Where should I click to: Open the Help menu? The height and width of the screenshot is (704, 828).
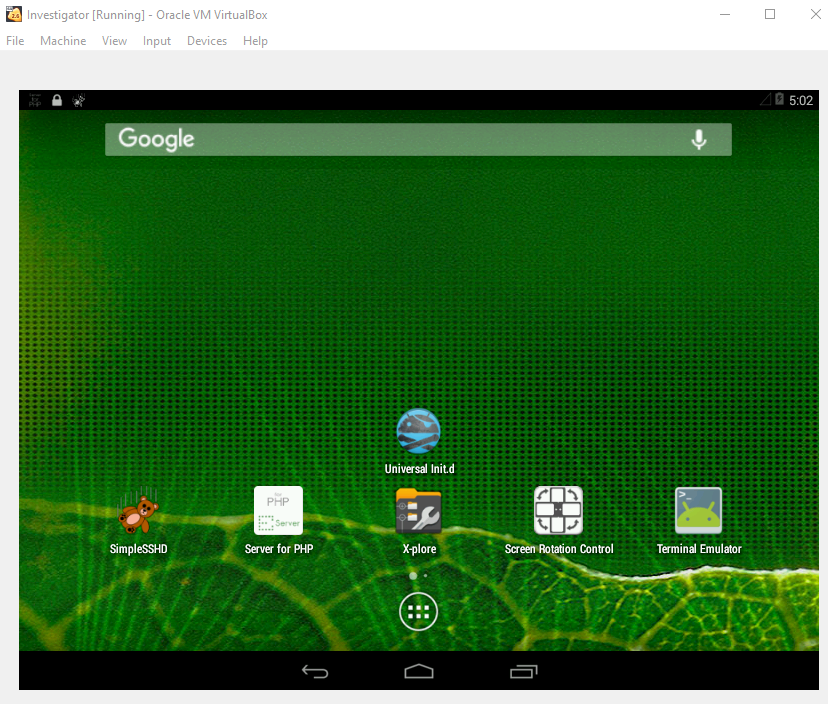255,41
